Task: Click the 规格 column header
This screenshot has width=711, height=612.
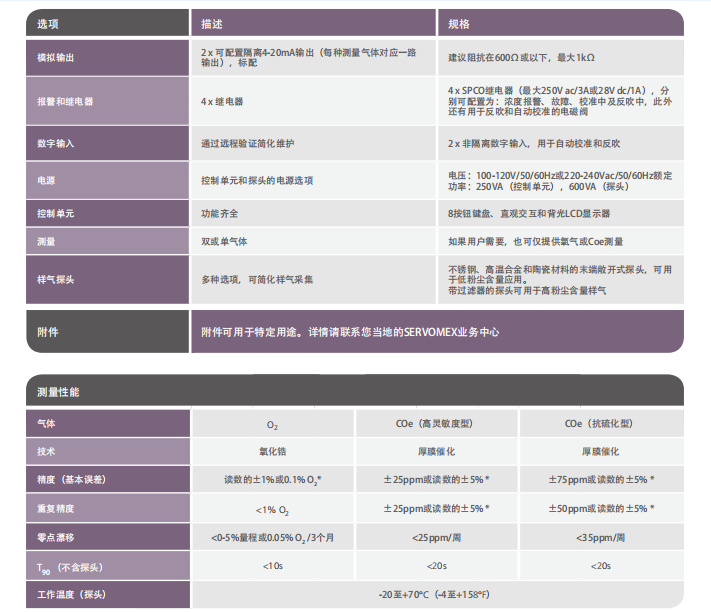Action: click(x=459, y=23)
